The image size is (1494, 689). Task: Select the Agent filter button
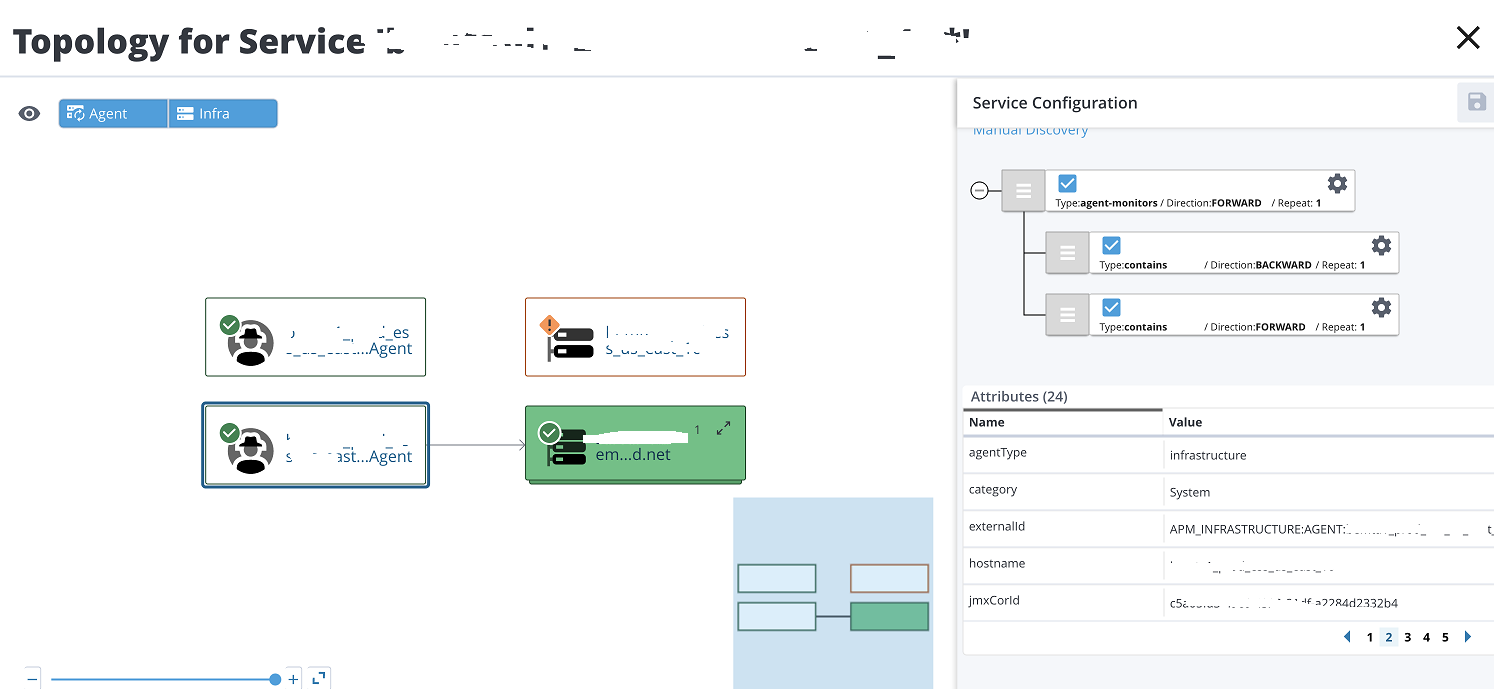pos(112,114)
